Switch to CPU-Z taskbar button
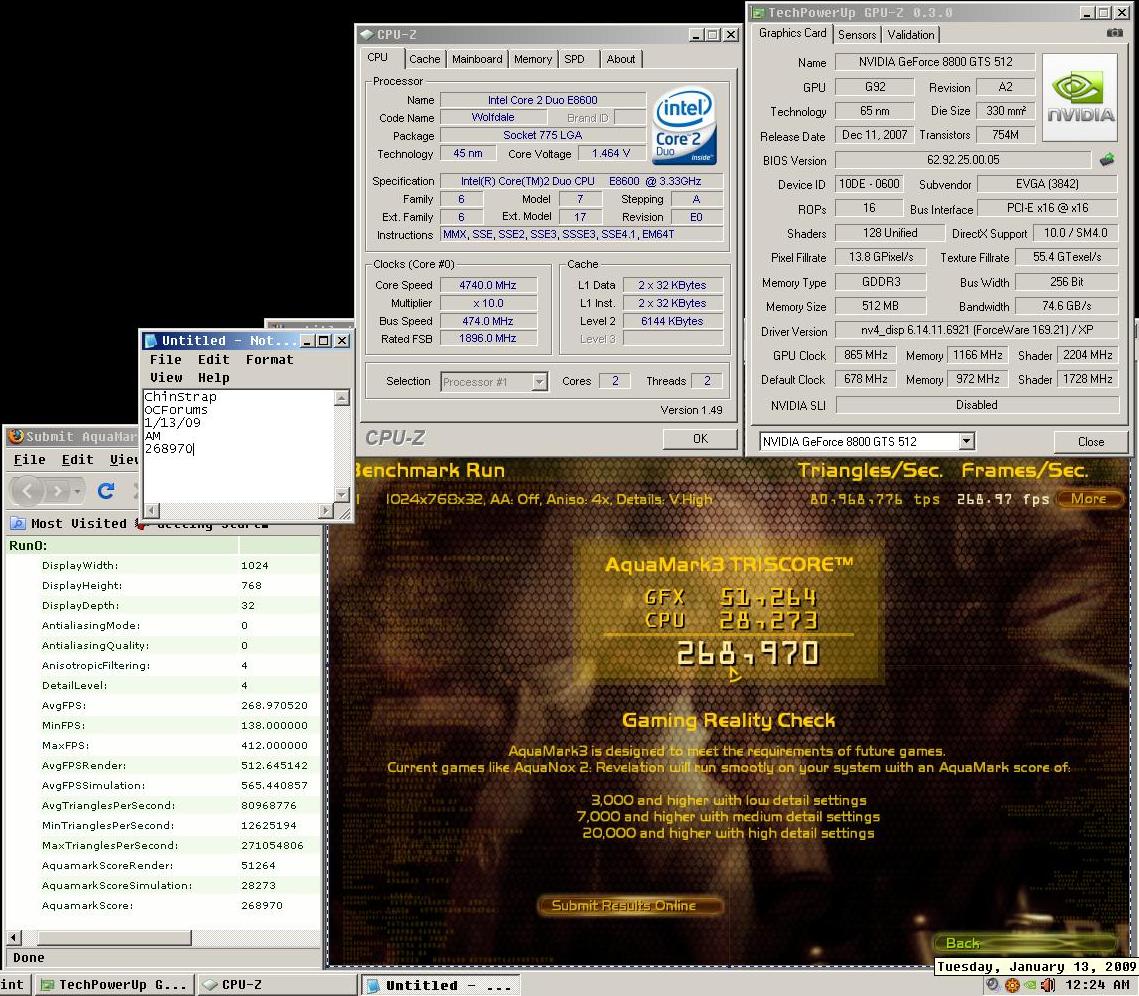Screen dimensions: 1139x996 (277, 985)
